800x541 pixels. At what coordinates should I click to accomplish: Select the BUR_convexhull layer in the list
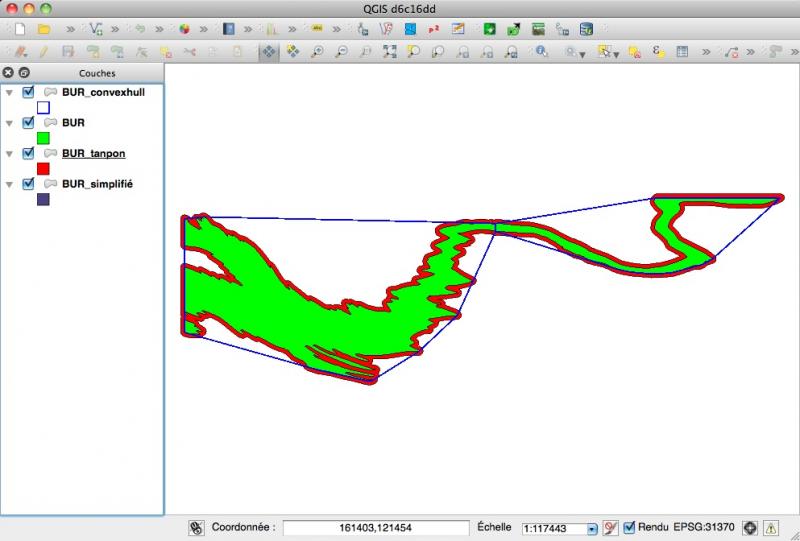click(103, 92)
